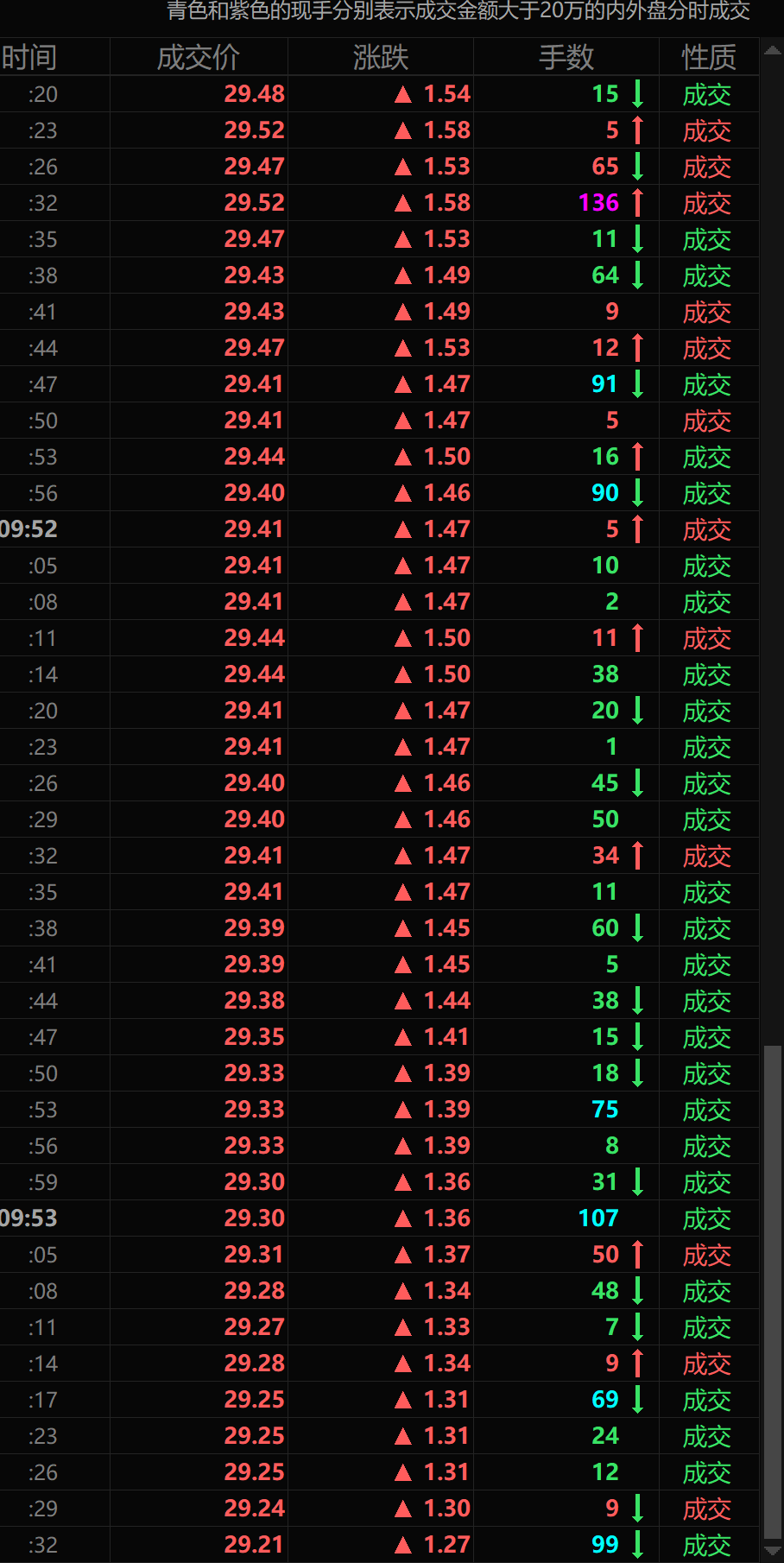Click the 时间 column header
Image resolution: width=784 pixels, height=1563 pixels.
(x=29, y=57)
